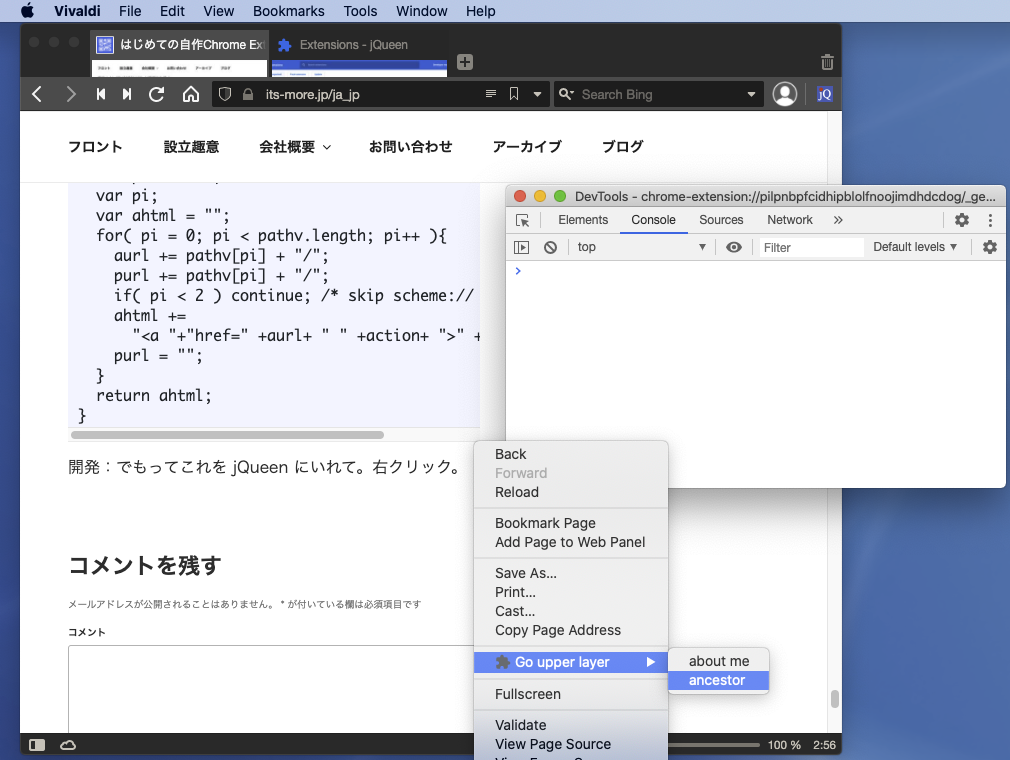Screen dimensions: 1010x760
Task: Click the Vivaldi reload page icon
Action: click(x=157, y=94)
